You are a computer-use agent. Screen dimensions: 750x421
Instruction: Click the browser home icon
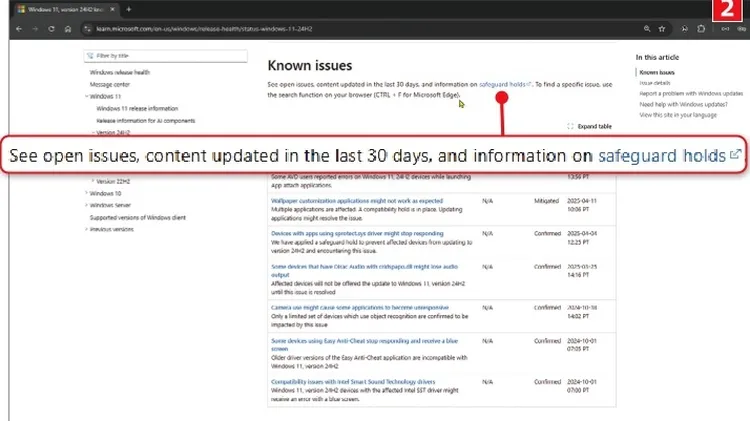point(68,29)
